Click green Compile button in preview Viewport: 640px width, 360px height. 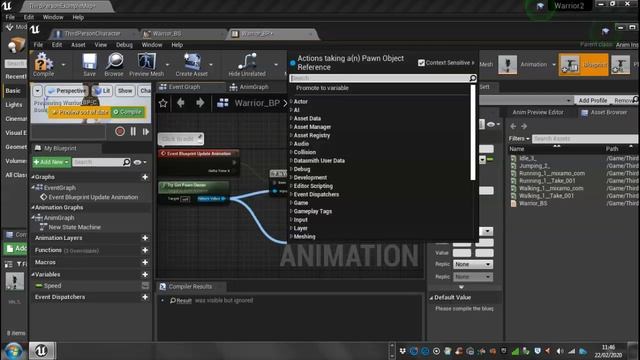[x=128, y=112]
